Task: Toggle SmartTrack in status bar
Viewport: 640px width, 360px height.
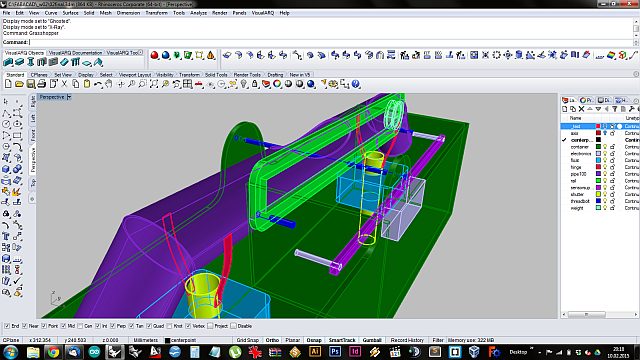Action: [x=342, y=340]
